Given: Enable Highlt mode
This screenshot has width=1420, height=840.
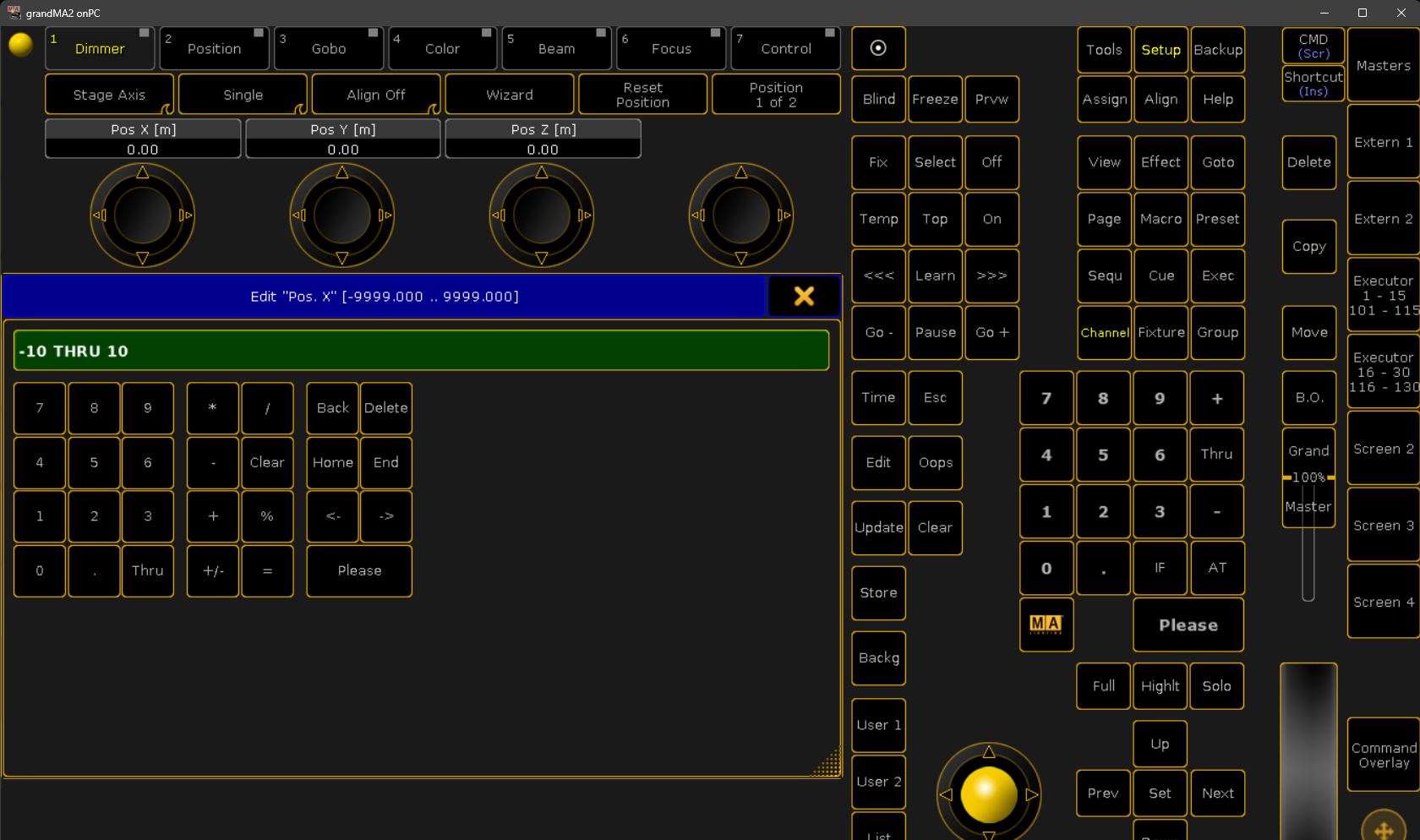Looking at the screenshot, I should coord(1160,685).
